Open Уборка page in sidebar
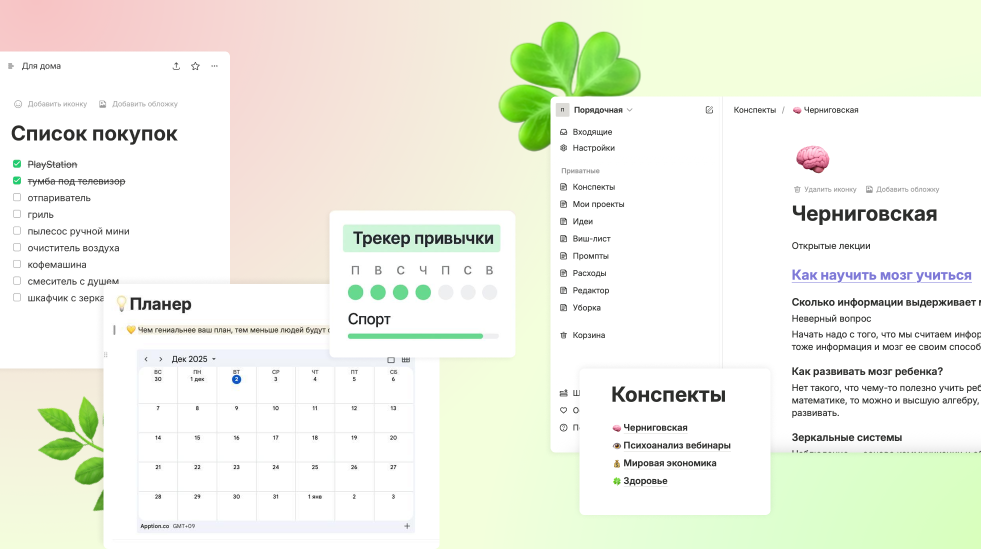The image size is (981, 549). pyautogui.click(x=580, y=308)
